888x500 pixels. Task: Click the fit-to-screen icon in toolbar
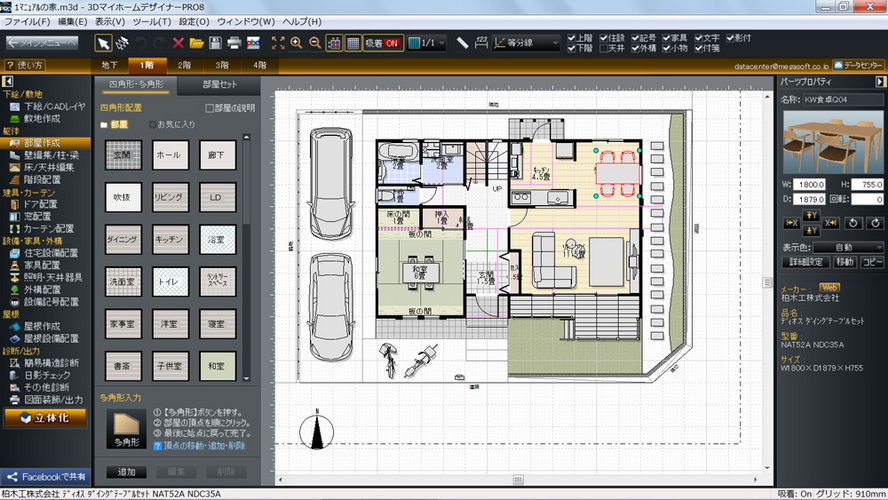[278, 43]
